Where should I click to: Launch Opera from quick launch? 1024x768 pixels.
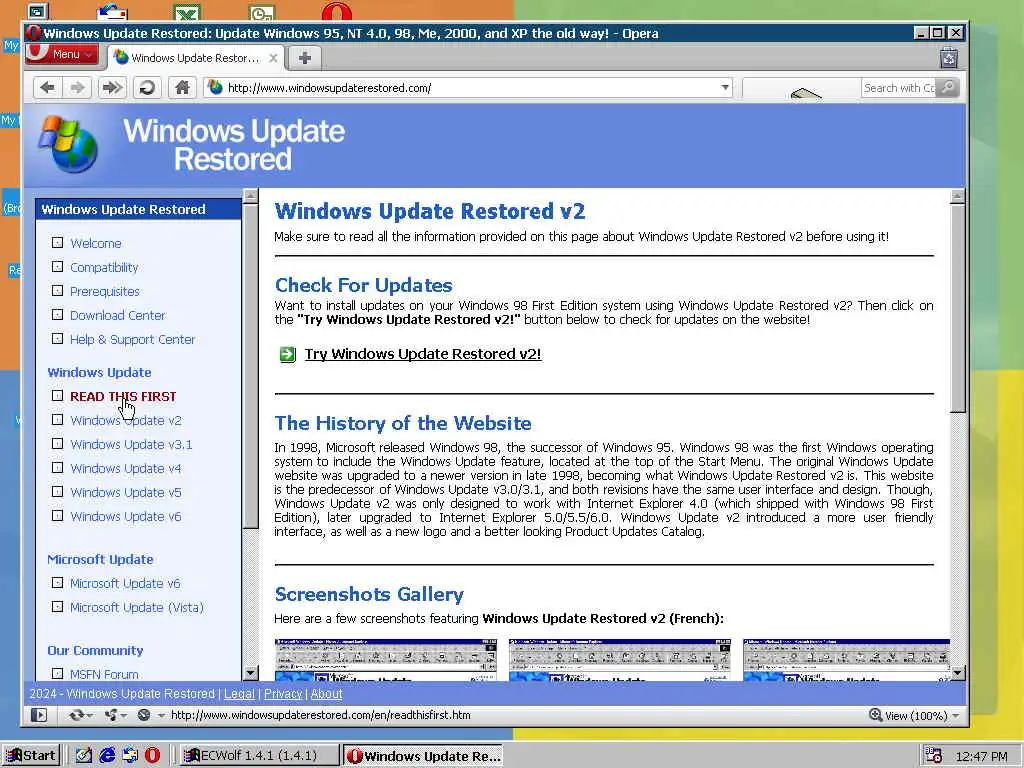tap(153, 756)
